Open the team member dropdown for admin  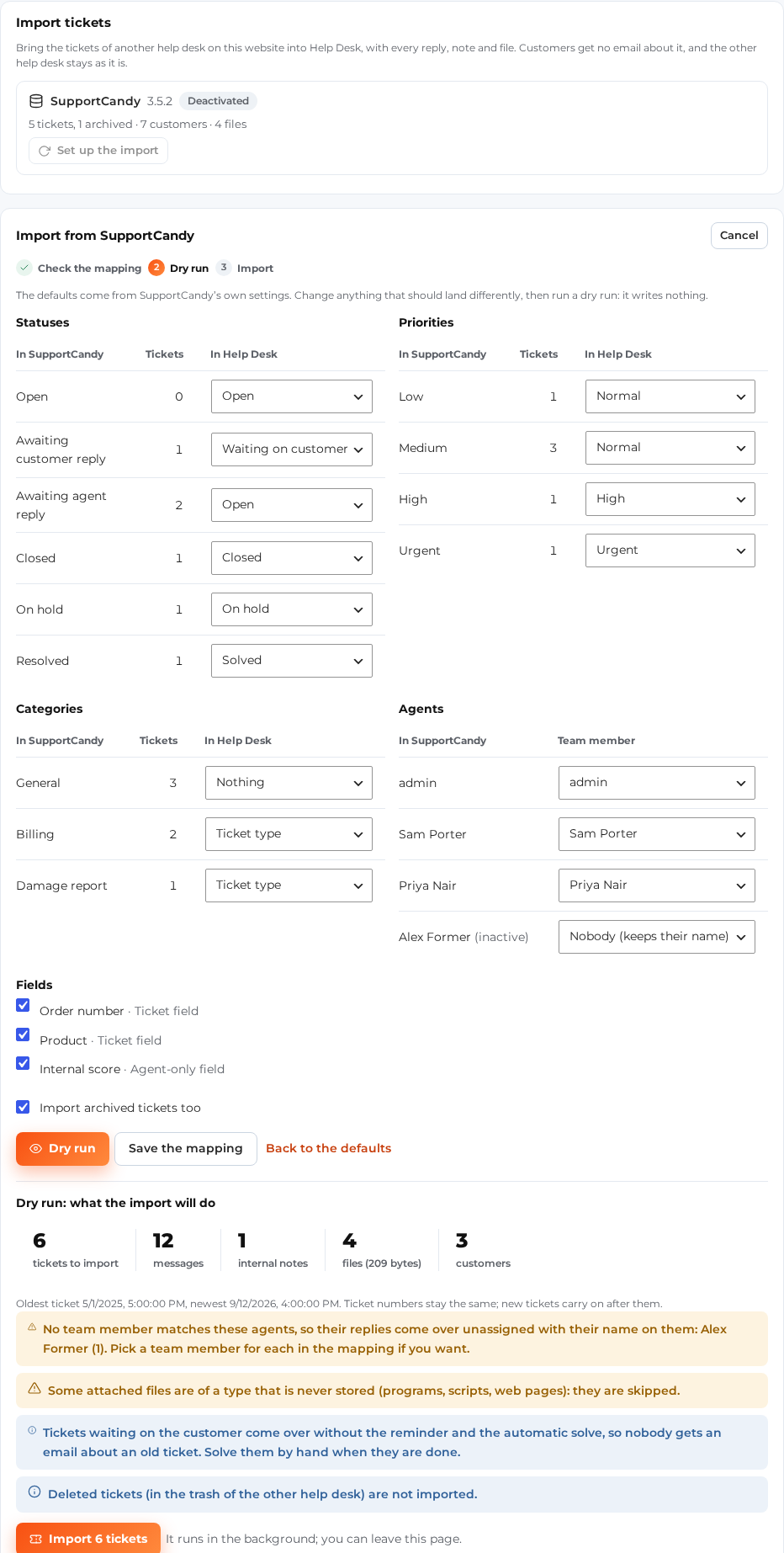pos(656,783)
